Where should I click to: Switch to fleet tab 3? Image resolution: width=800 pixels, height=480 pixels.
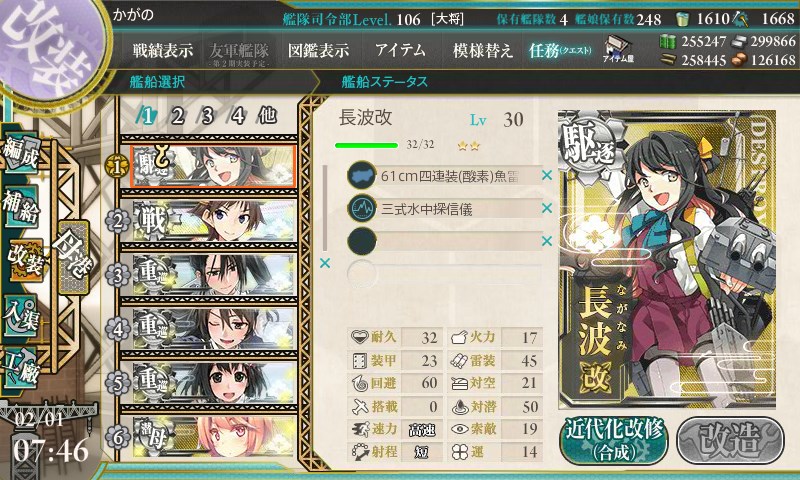207,116
